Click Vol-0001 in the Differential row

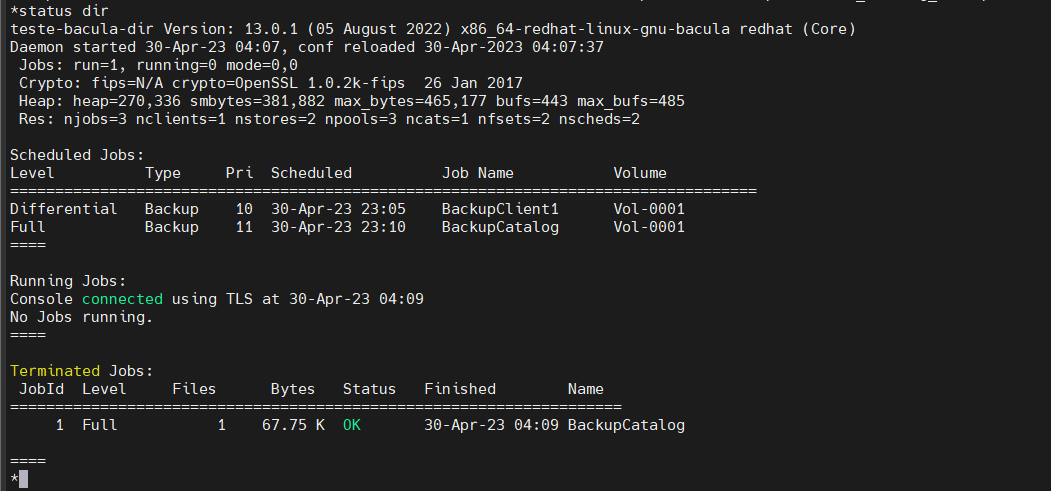point(649,209)
